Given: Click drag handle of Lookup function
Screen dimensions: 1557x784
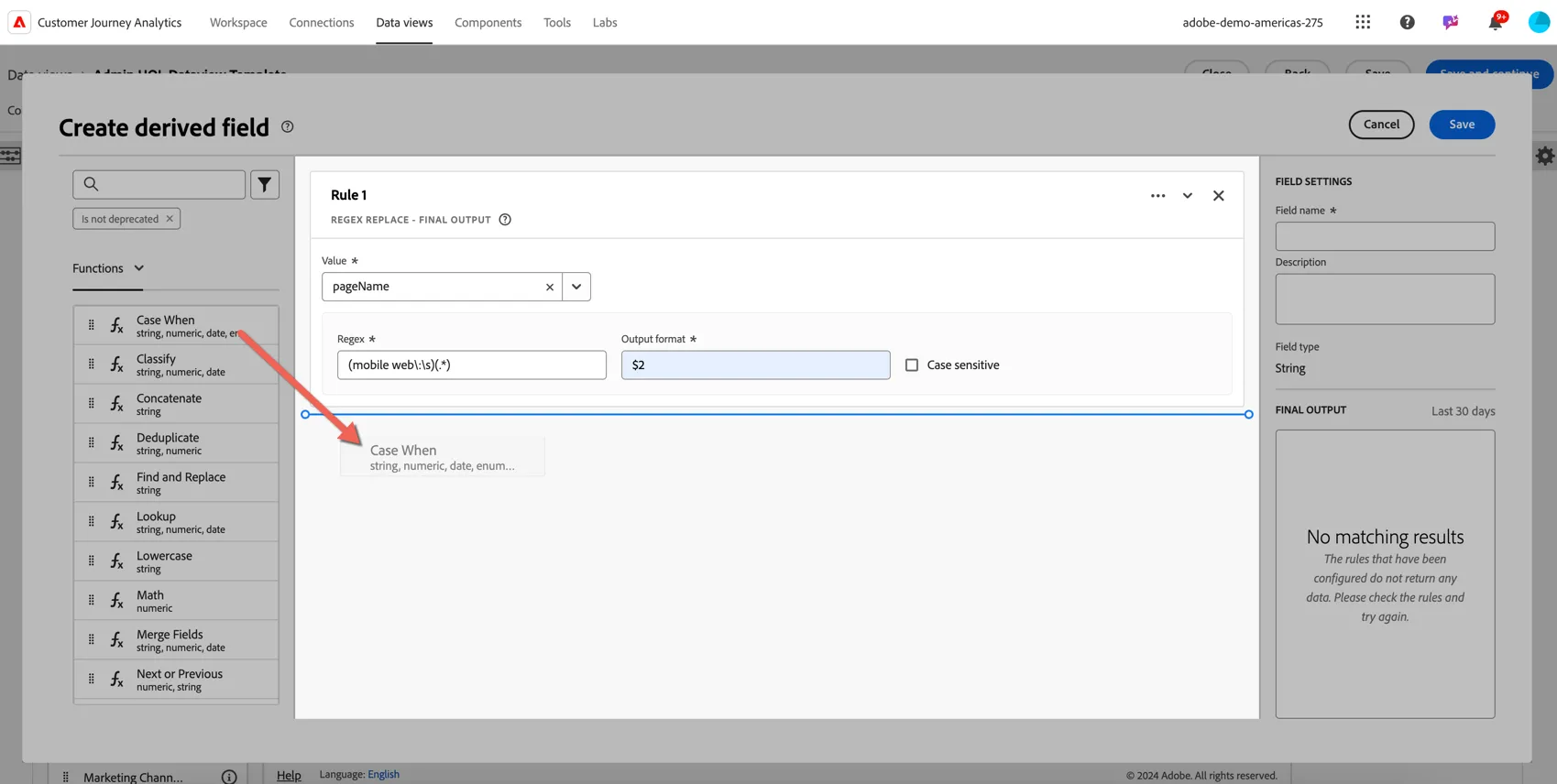Looking at the screenshot, I should pyautogui.click(x=91, y=521).
